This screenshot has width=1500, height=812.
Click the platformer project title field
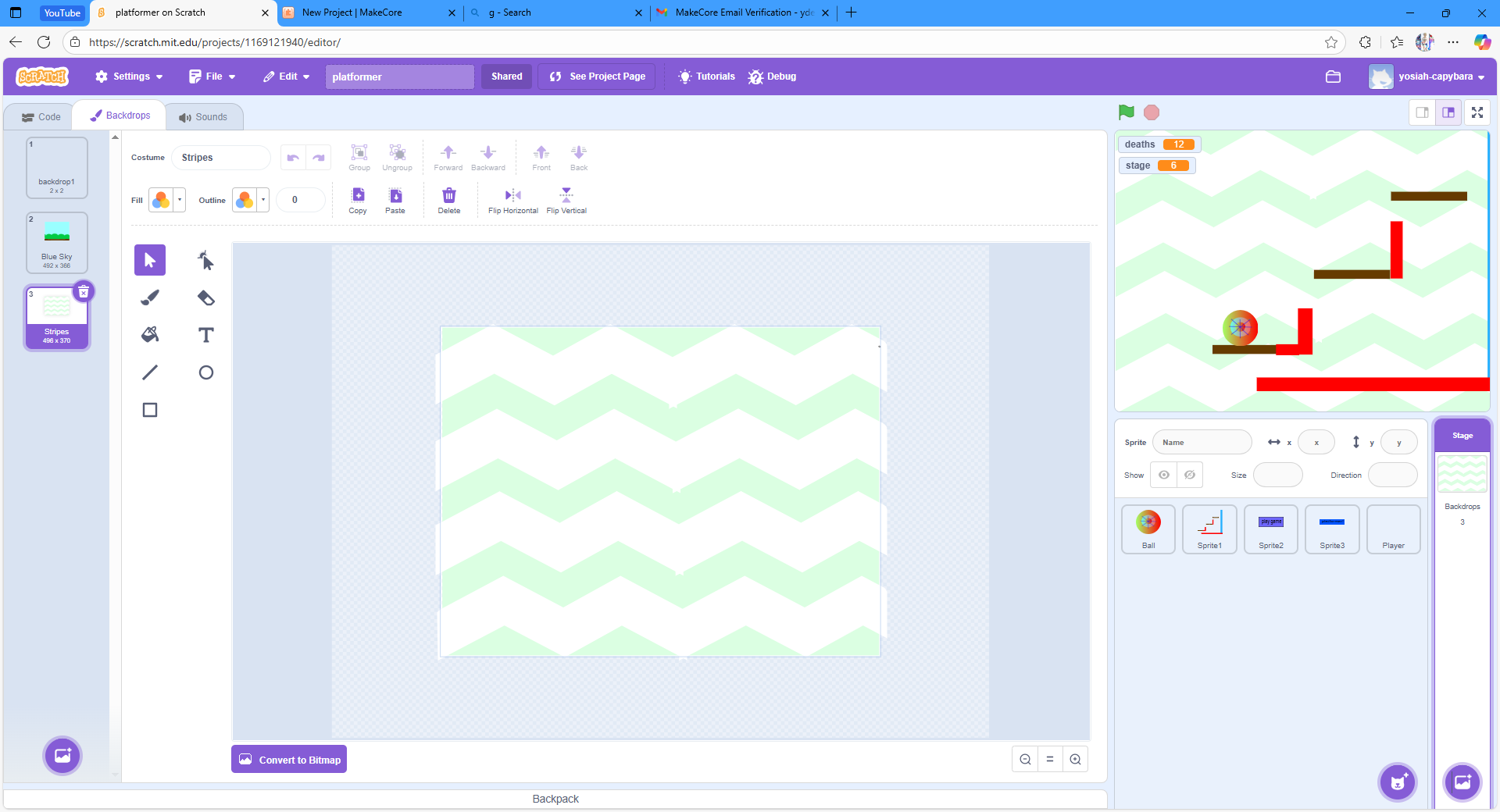400,77
